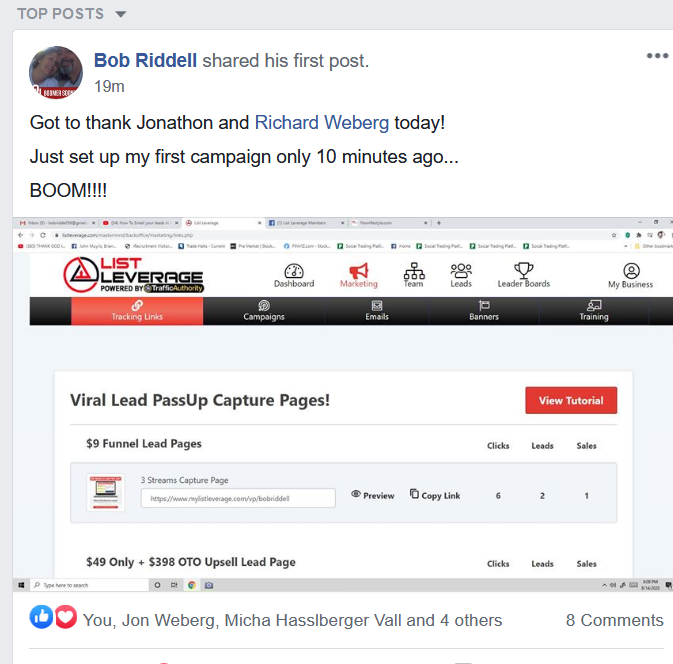Open My Business account icon
This screenshot has height=664, width=673.
click(631, 271)
